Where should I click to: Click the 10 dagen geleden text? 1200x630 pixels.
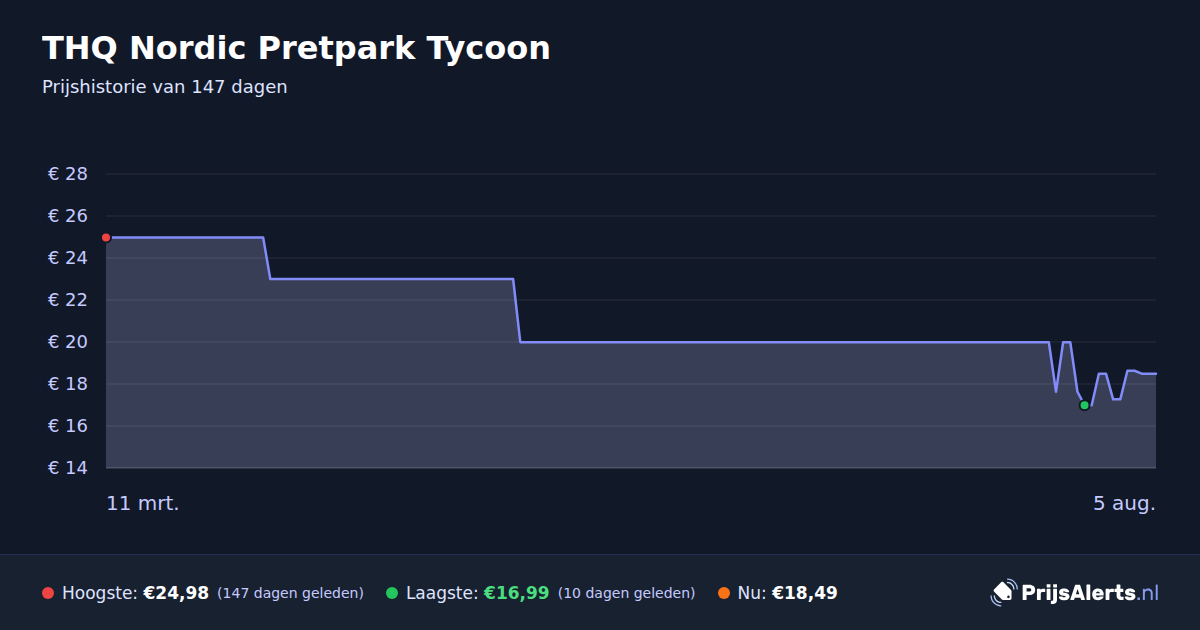click(626, 593)
